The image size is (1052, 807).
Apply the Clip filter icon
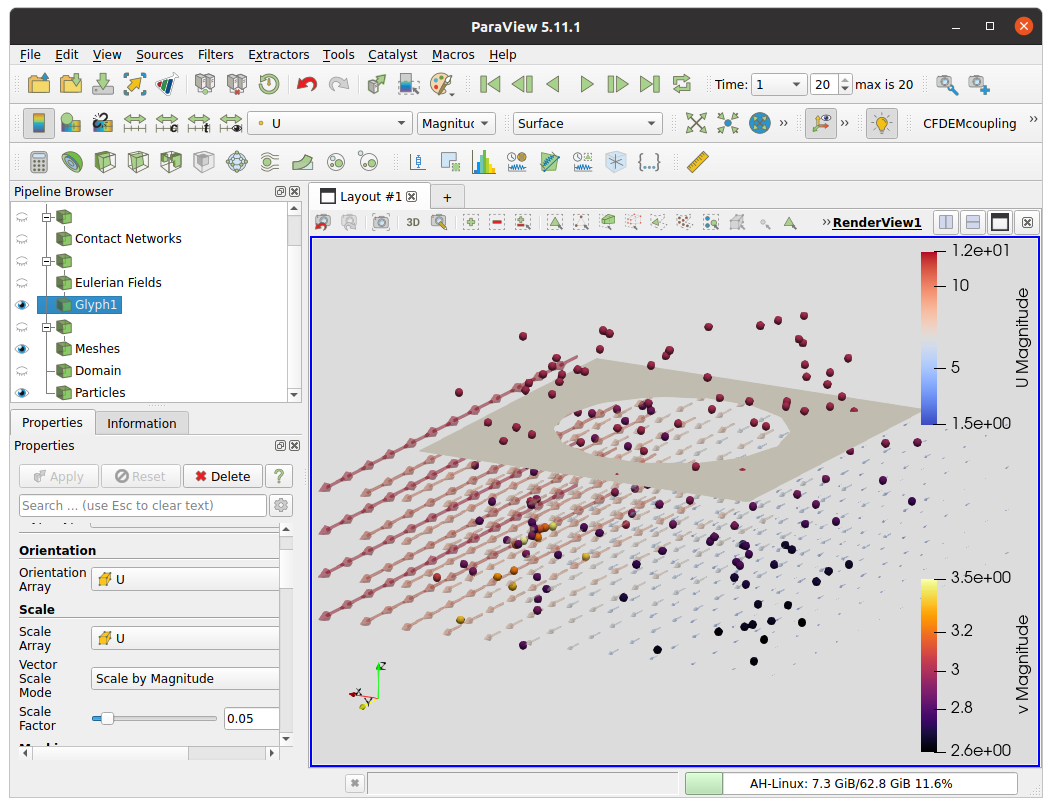pyautogui.click(x=104, y=162)
